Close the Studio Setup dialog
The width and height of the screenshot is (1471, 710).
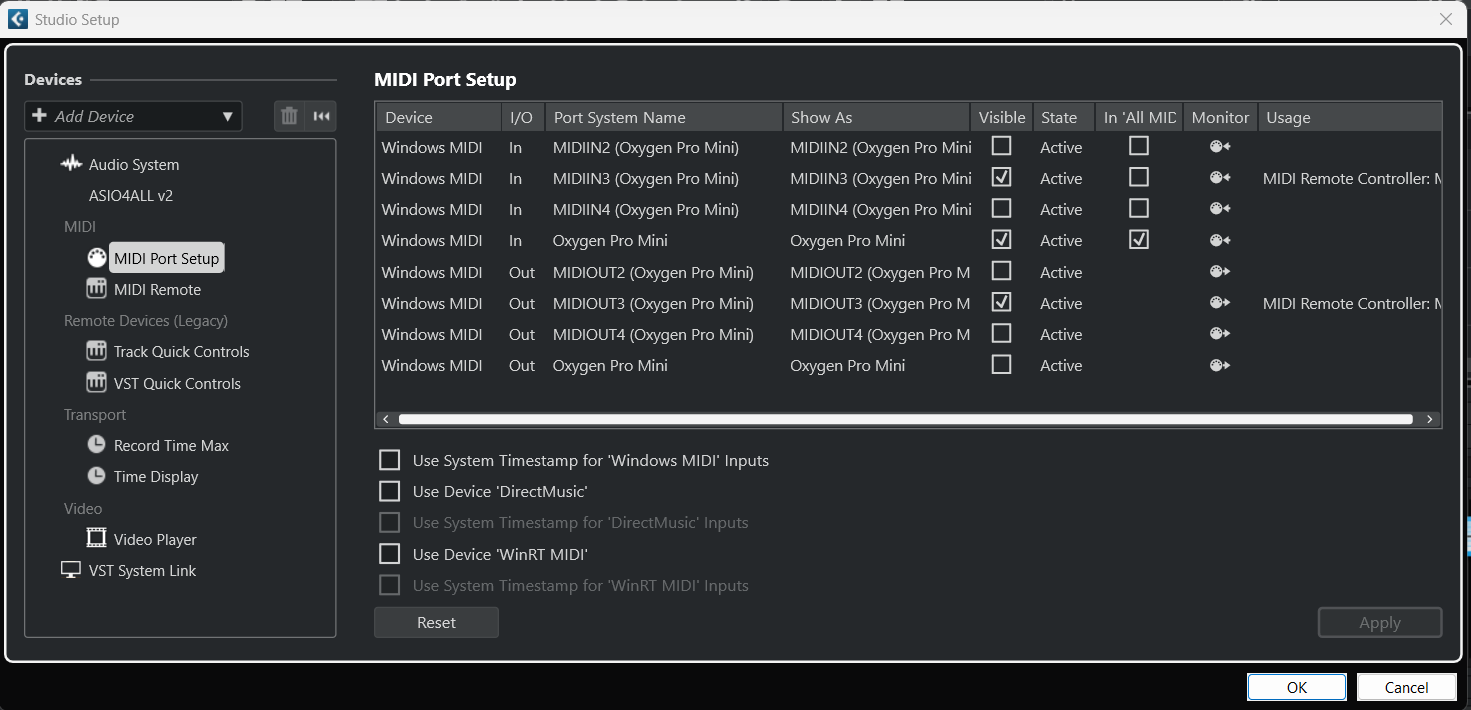point(1445,19)
